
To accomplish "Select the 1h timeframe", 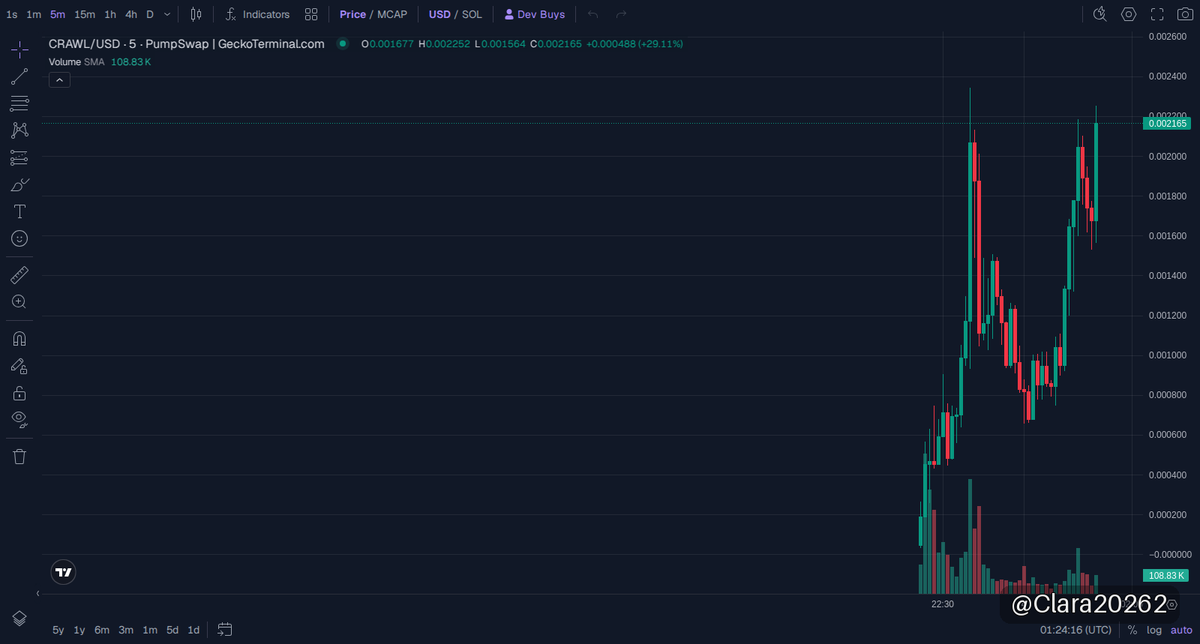I will 110,14.
